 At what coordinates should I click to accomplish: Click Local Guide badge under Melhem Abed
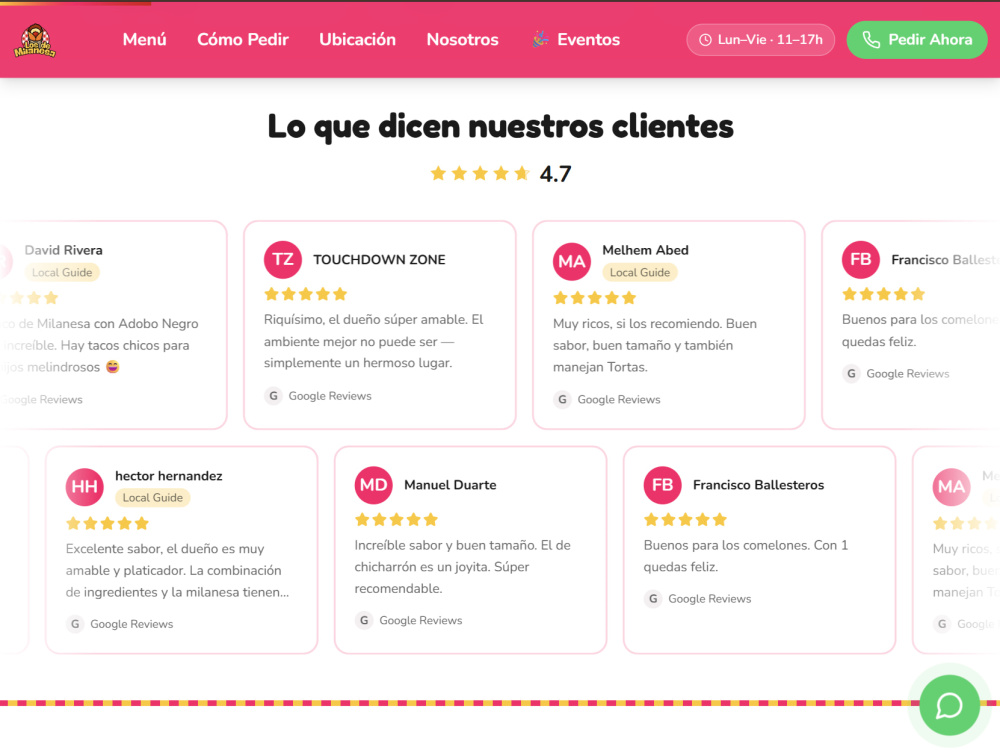pyautogui.click(x=640, y=272)
